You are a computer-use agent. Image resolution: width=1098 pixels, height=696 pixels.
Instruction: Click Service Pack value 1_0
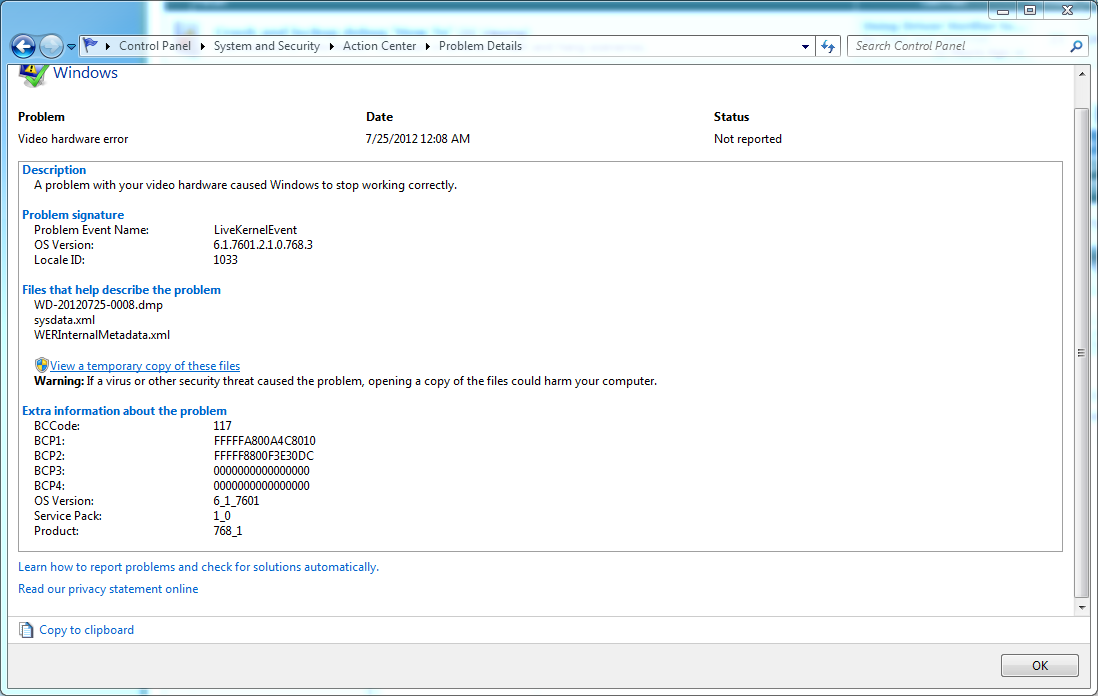222,516
